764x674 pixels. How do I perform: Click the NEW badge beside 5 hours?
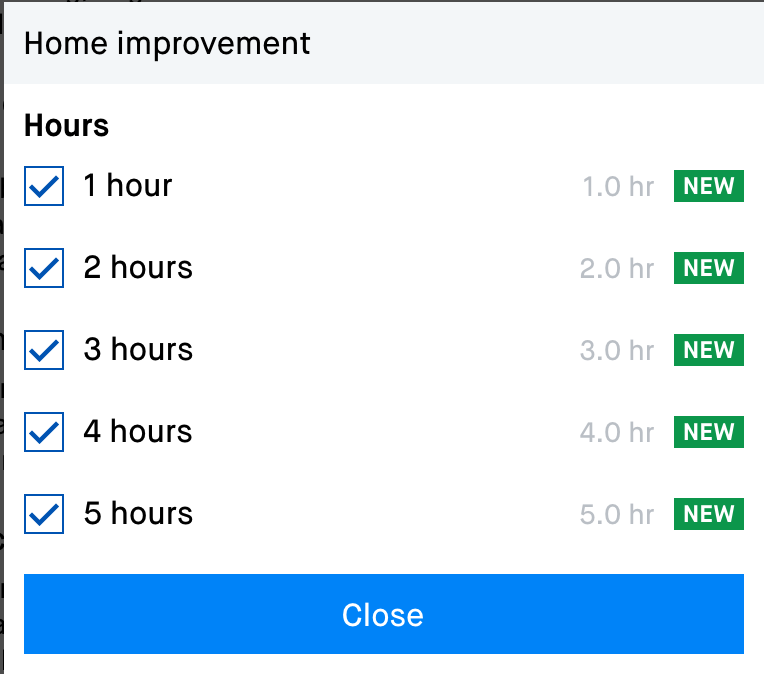click(709, 514)
